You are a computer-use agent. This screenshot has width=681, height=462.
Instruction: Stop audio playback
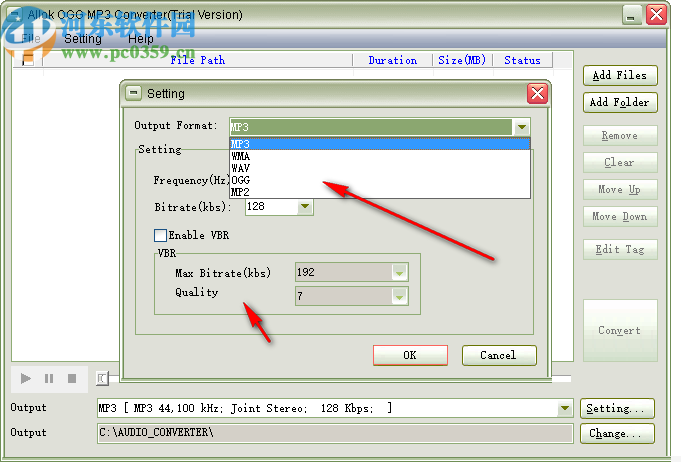pos(72,379)
